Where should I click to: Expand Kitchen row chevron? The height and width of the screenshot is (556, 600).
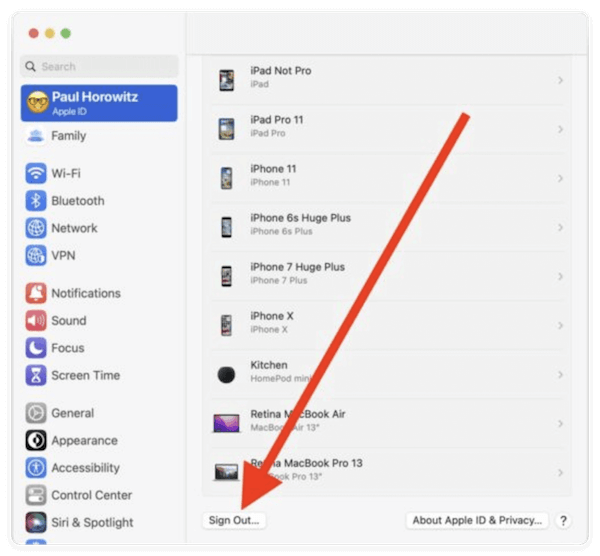(560, 374)
